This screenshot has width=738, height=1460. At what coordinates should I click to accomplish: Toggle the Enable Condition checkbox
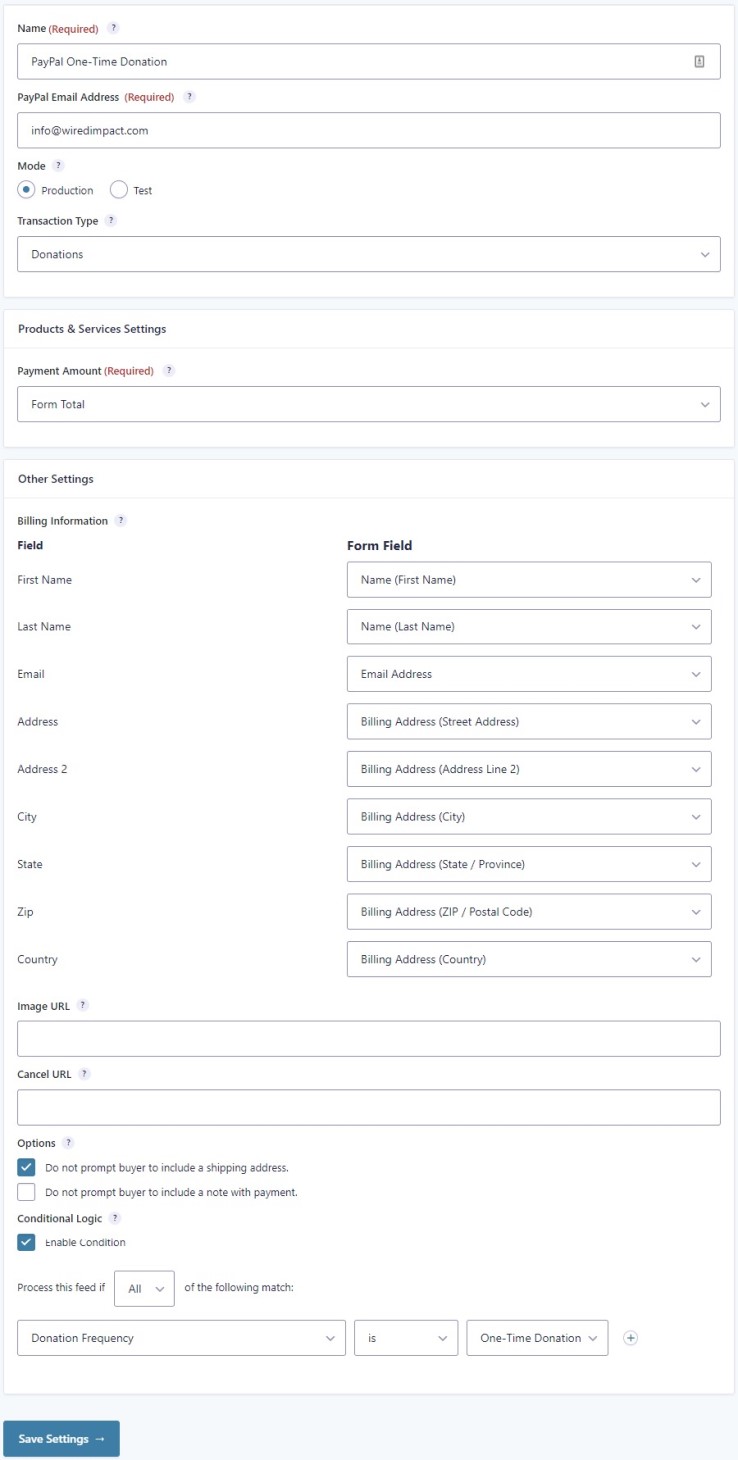click(x=27, y=1242)
